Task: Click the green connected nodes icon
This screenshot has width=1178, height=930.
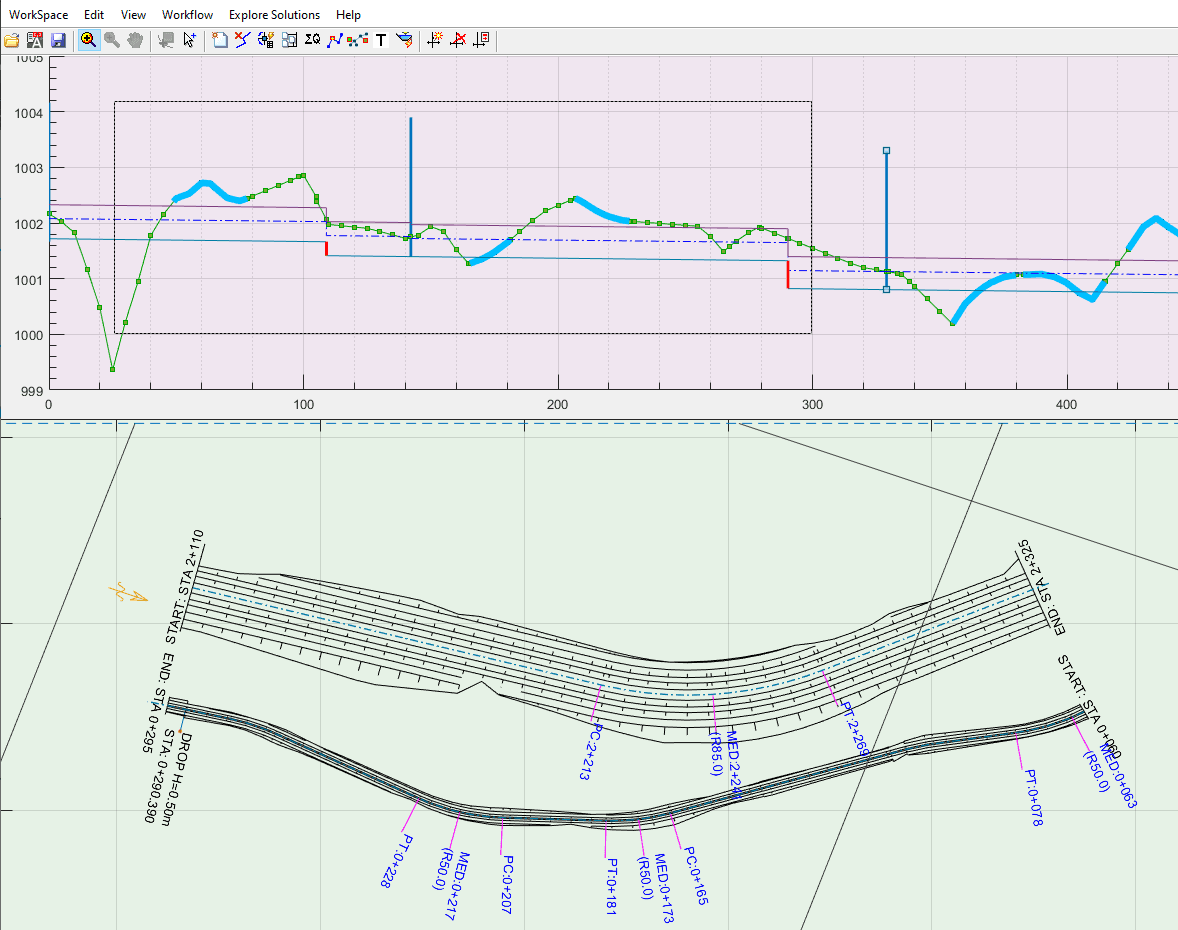Action: pos(357,40)
